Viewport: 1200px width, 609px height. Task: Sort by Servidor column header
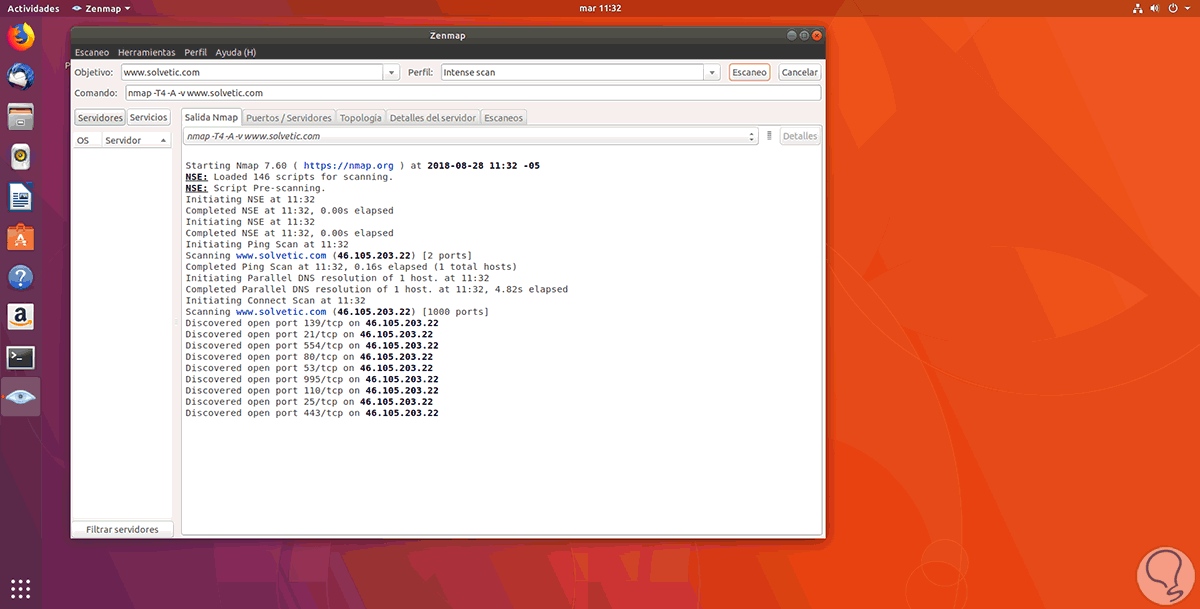coord(135,141)
